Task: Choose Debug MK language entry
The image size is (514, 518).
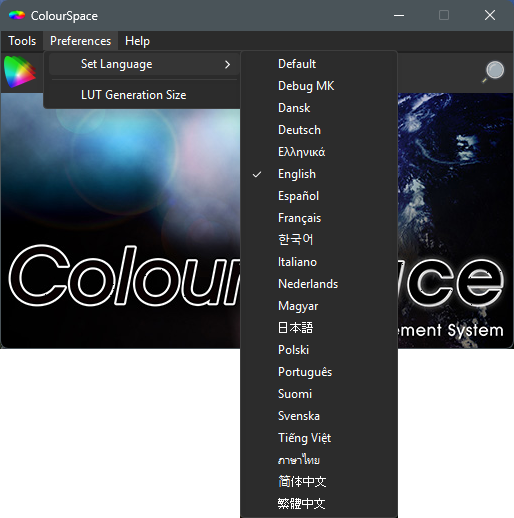Action: point(319,86)
